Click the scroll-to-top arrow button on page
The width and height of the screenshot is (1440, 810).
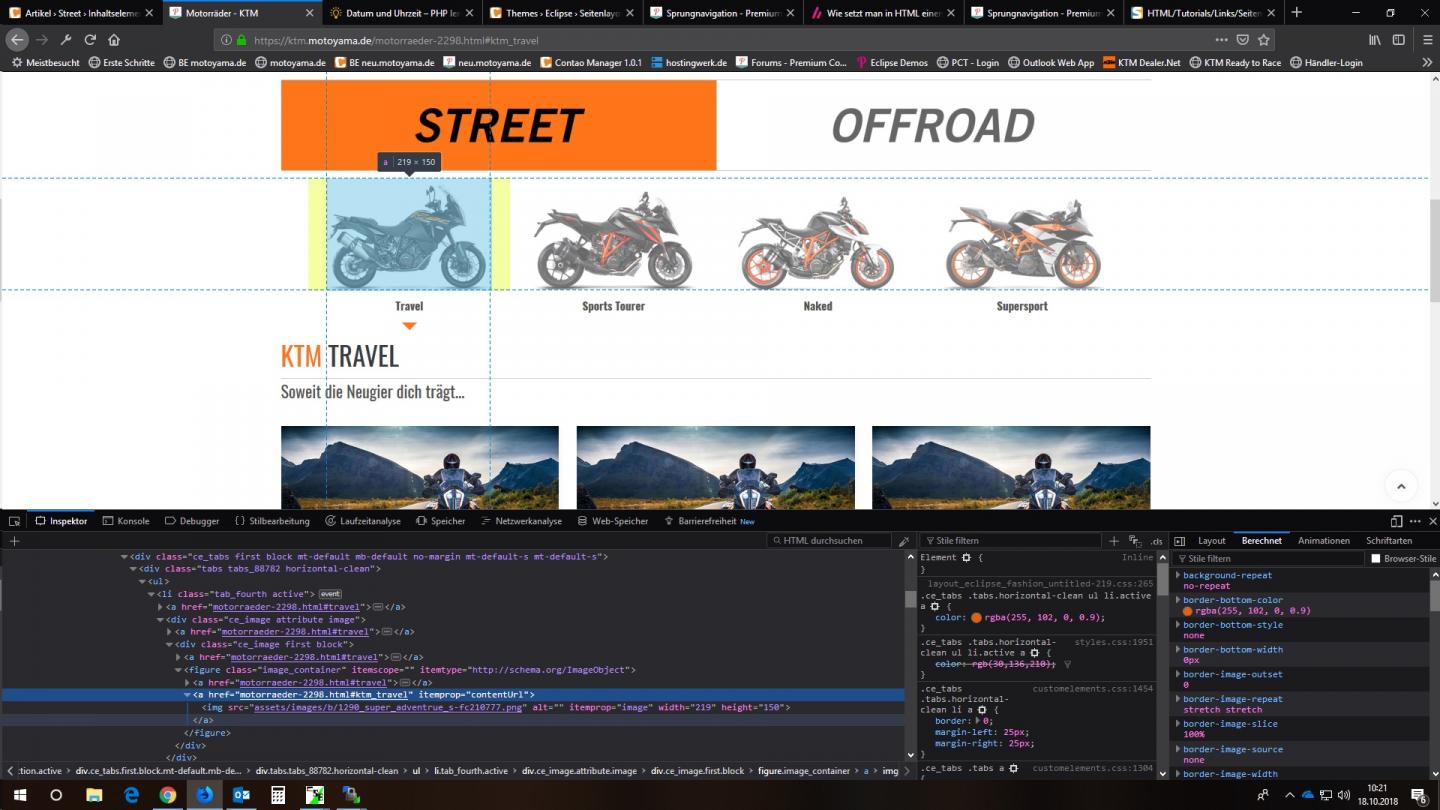[1400, 486]
